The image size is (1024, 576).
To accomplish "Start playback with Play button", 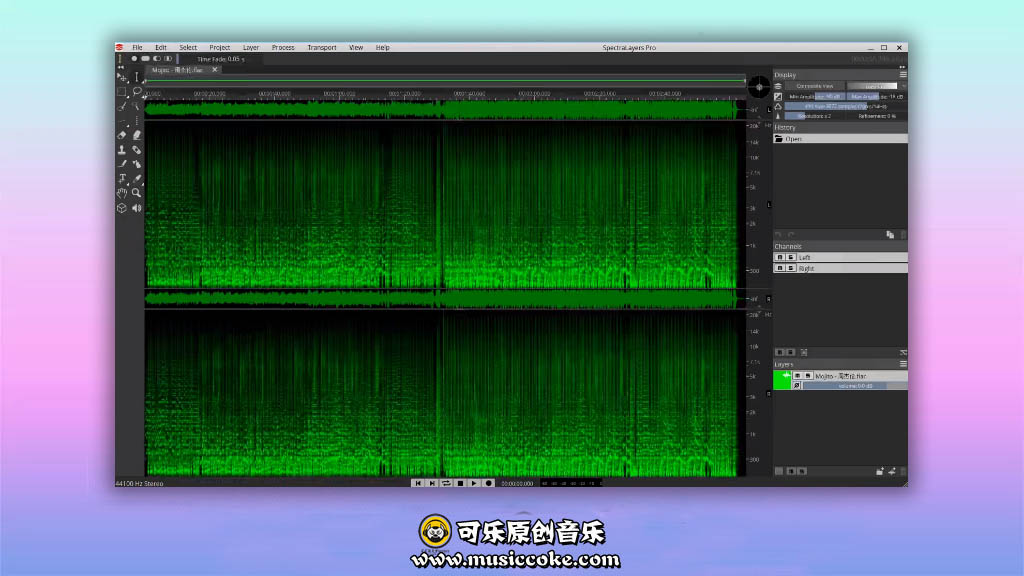I will point(474,483).
